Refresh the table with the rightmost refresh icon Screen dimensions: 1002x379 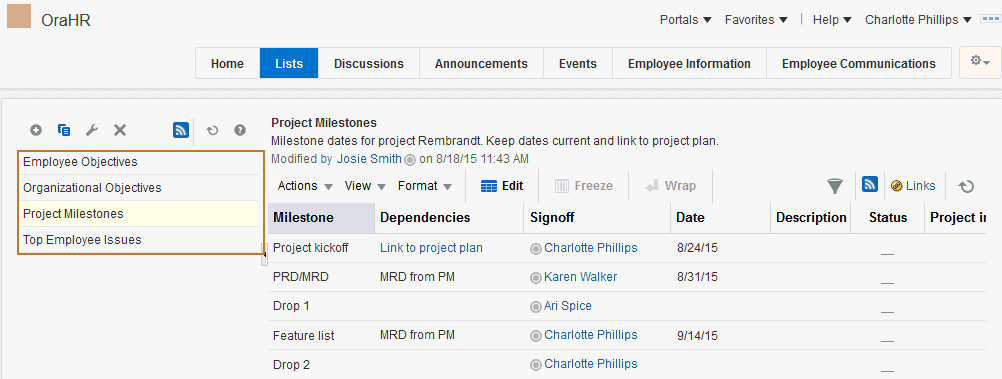point(966,186)
